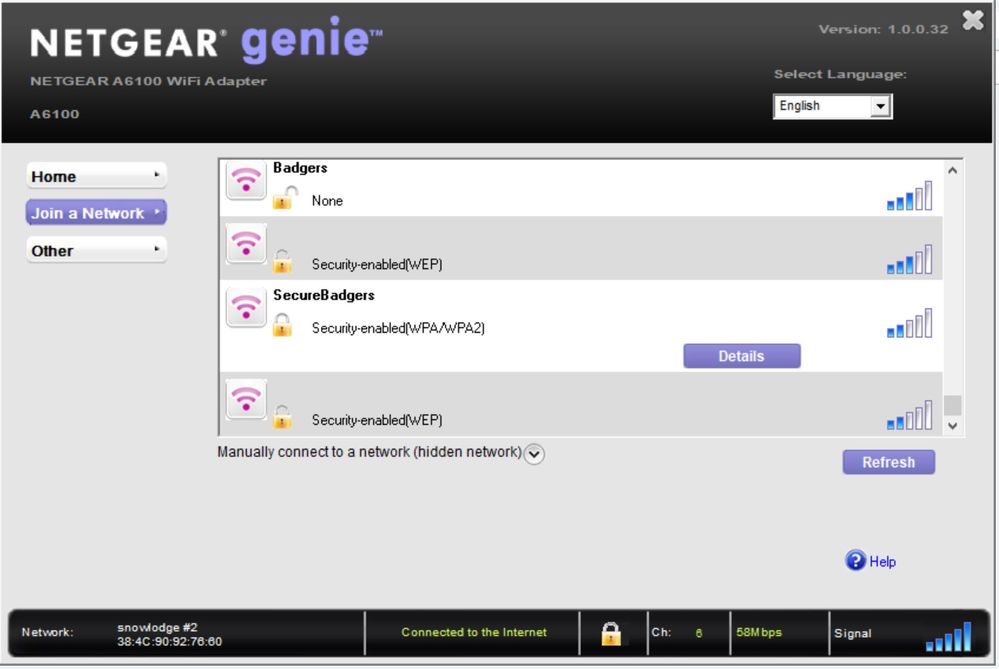The width and height of the screenshot is (999, 669).
Task: Click the network list scrollbar down arrow
Action: [952, 426]
